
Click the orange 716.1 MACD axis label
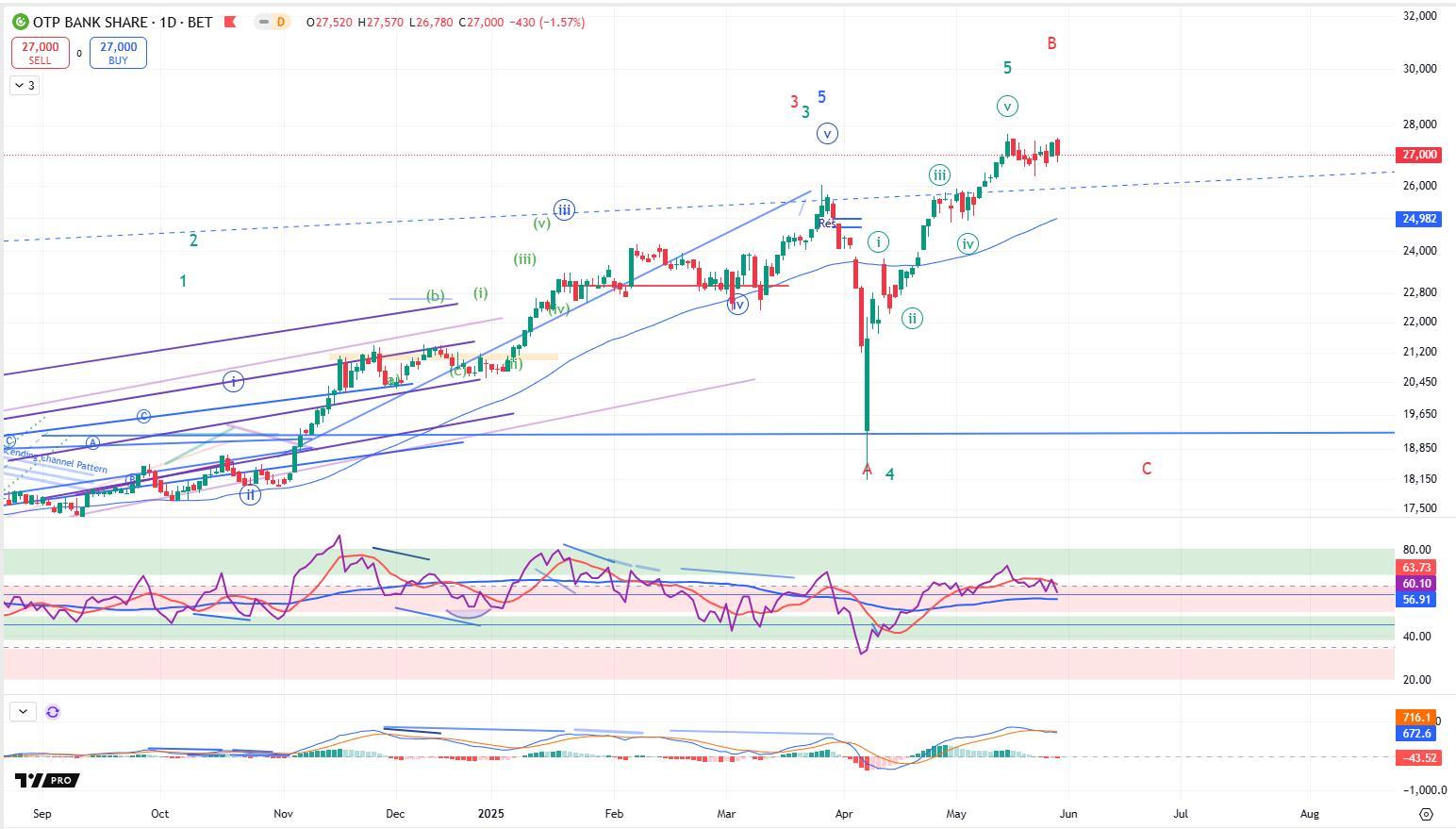[1415, 718]
